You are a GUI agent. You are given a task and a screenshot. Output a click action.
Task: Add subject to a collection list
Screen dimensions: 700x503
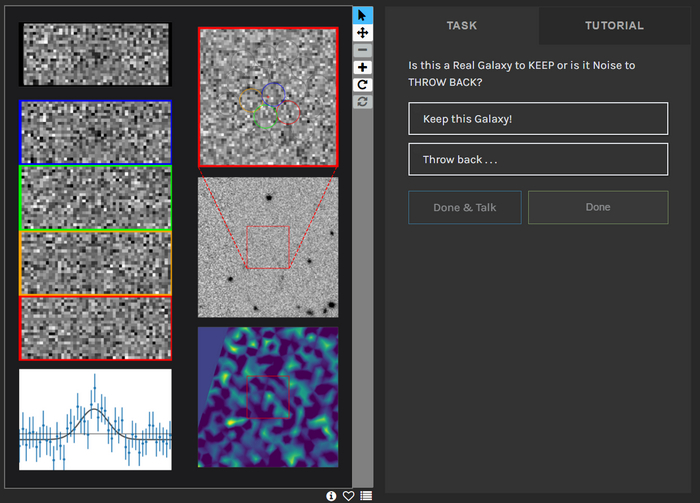coord(366,496)
